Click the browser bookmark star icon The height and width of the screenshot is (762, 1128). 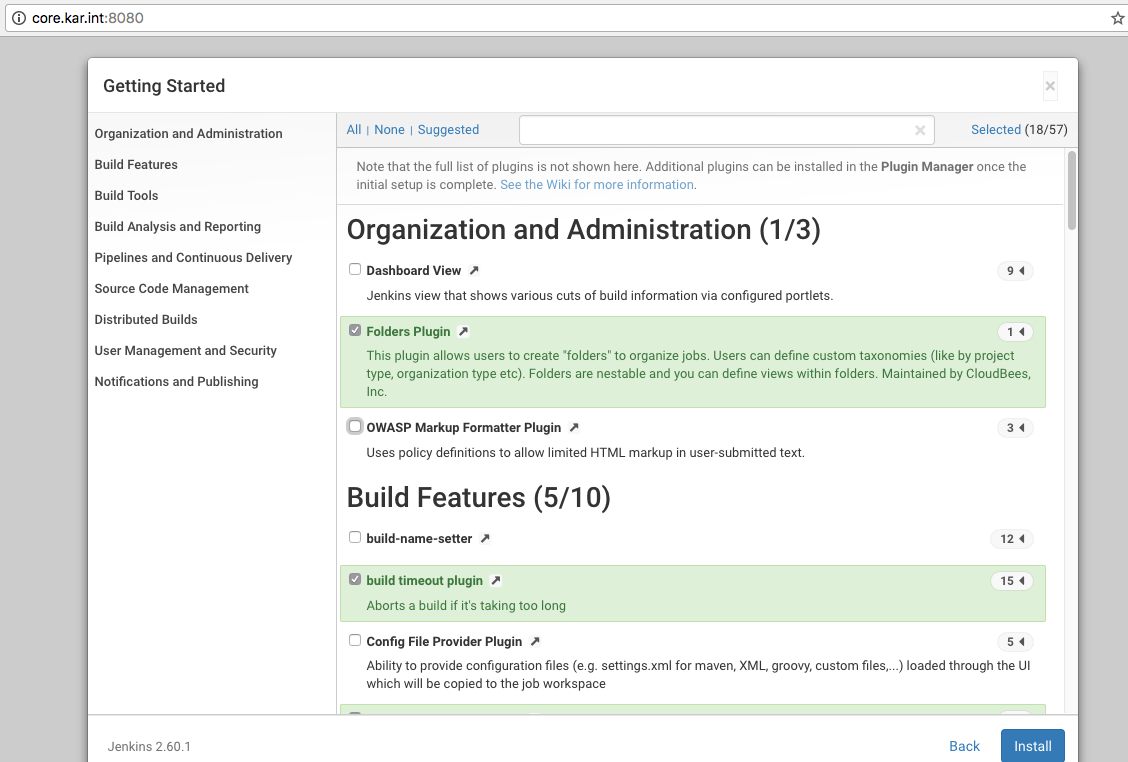tap(1118, 18)
